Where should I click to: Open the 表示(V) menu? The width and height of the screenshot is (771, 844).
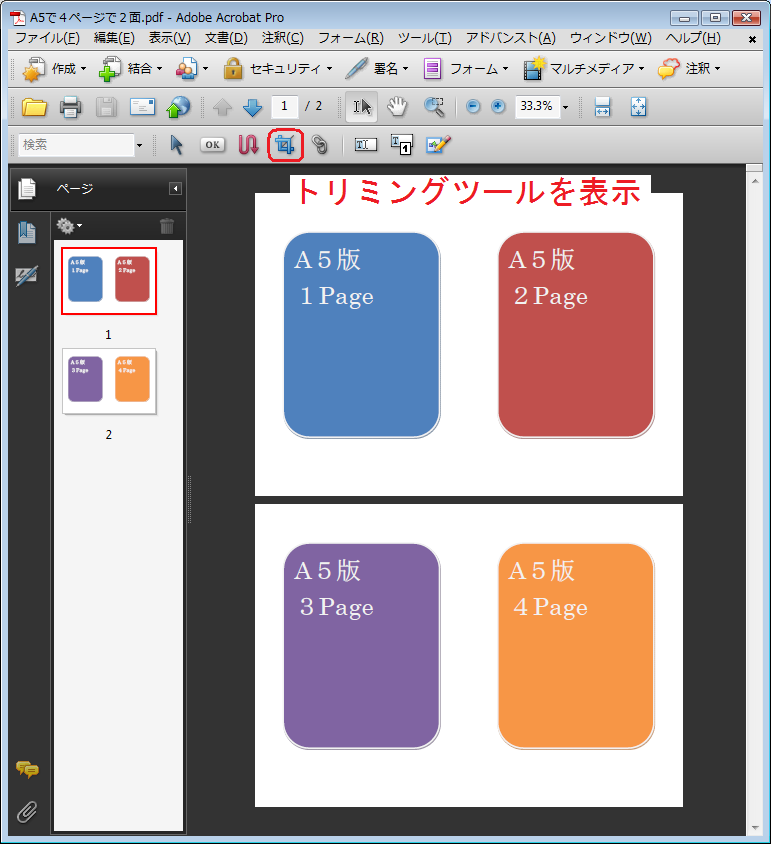coord(170,38)
